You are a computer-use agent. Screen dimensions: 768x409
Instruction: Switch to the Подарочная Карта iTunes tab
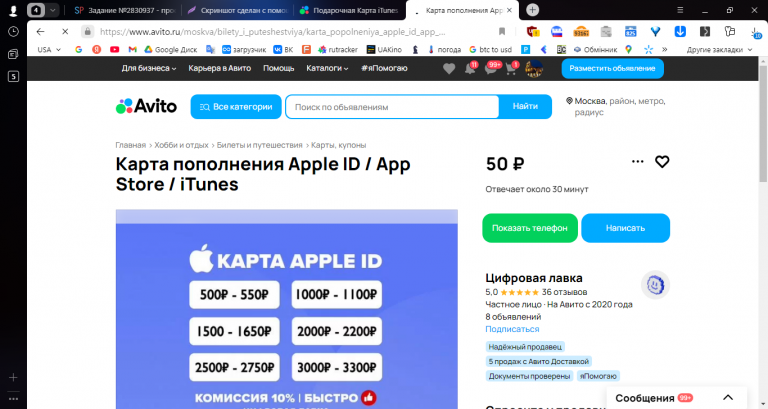pyautogui.click(x=350, y=10)
